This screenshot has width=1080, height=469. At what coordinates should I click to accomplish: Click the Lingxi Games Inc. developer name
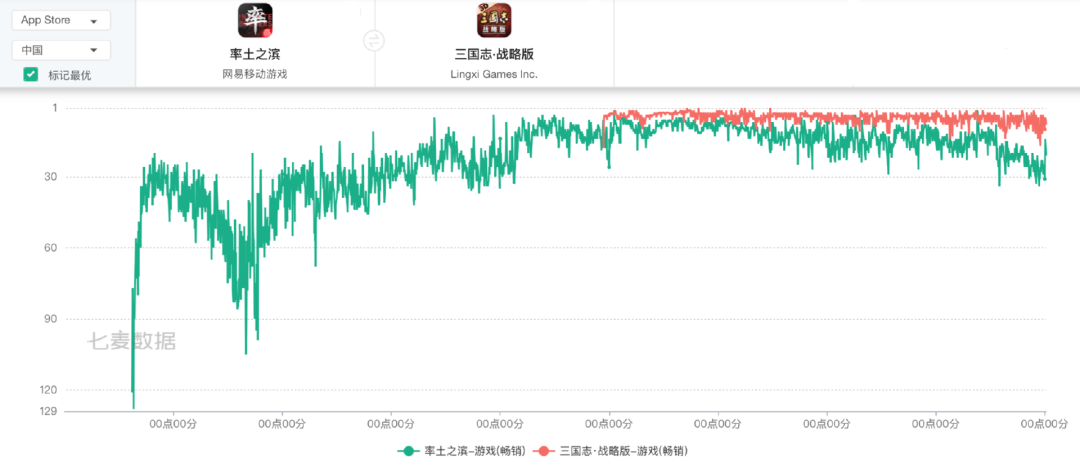coord(494,74)
